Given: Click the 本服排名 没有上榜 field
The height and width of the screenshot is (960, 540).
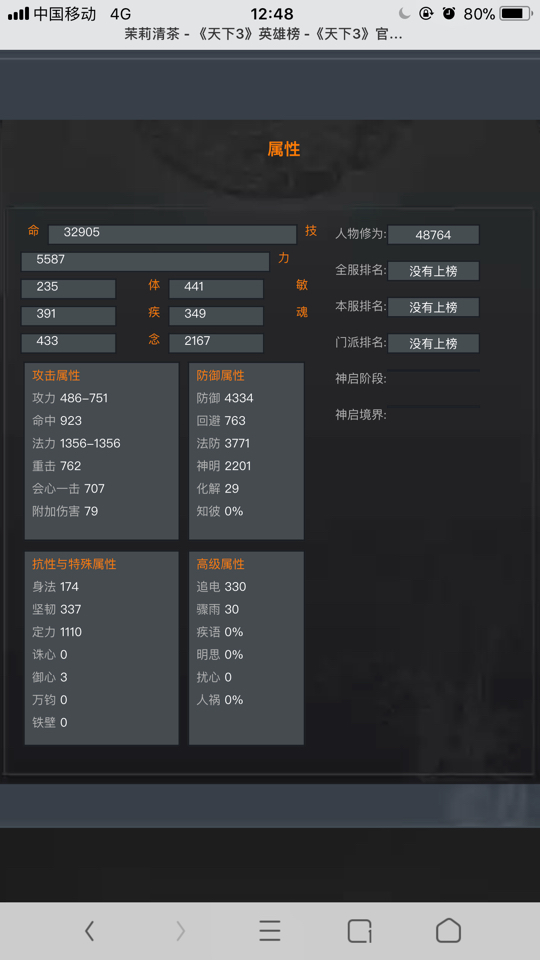Looking at the screenshot, I should (x=433, y=307).
